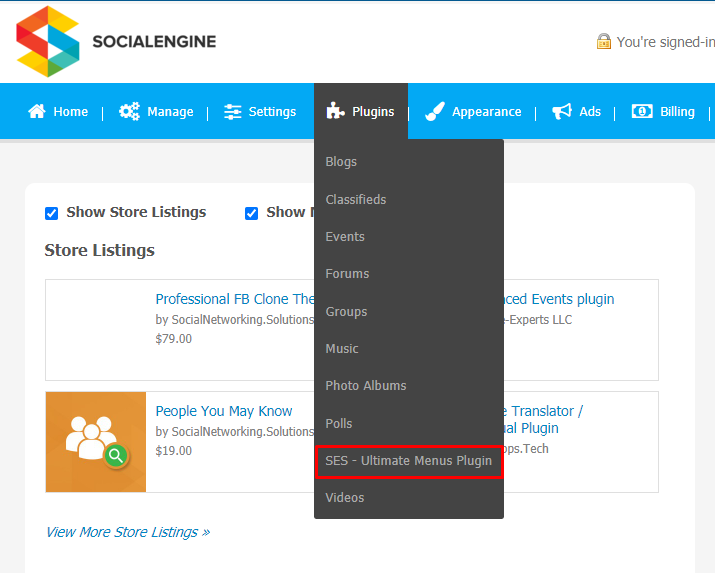The height and width of the screenshot is (573, 715).
Task: Open the Appearance menu
Action: (473, 111)
